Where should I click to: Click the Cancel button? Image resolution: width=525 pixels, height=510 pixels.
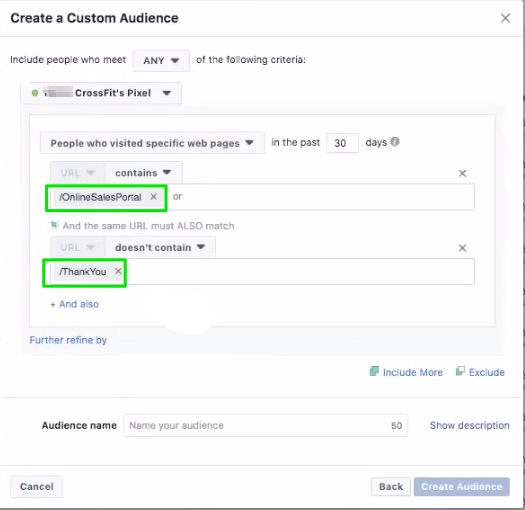tap(36, 487)
